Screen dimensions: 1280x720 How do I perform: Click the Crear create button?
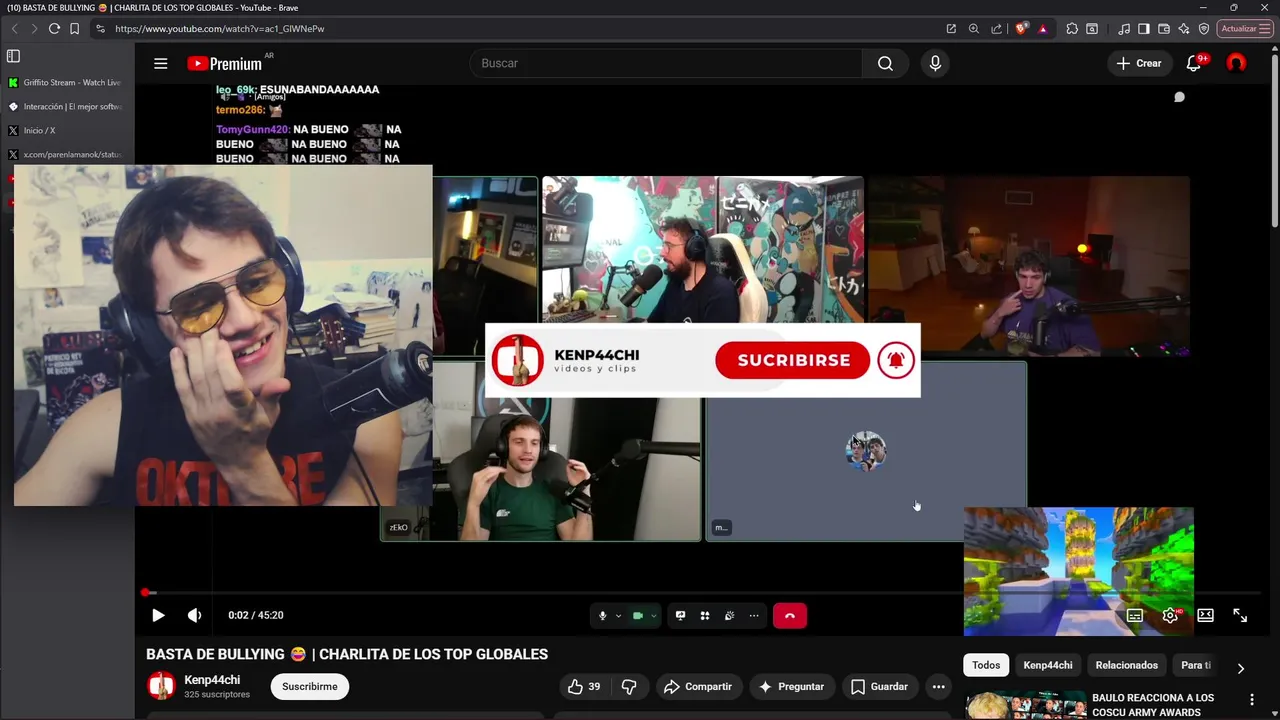click(1138, 63)
